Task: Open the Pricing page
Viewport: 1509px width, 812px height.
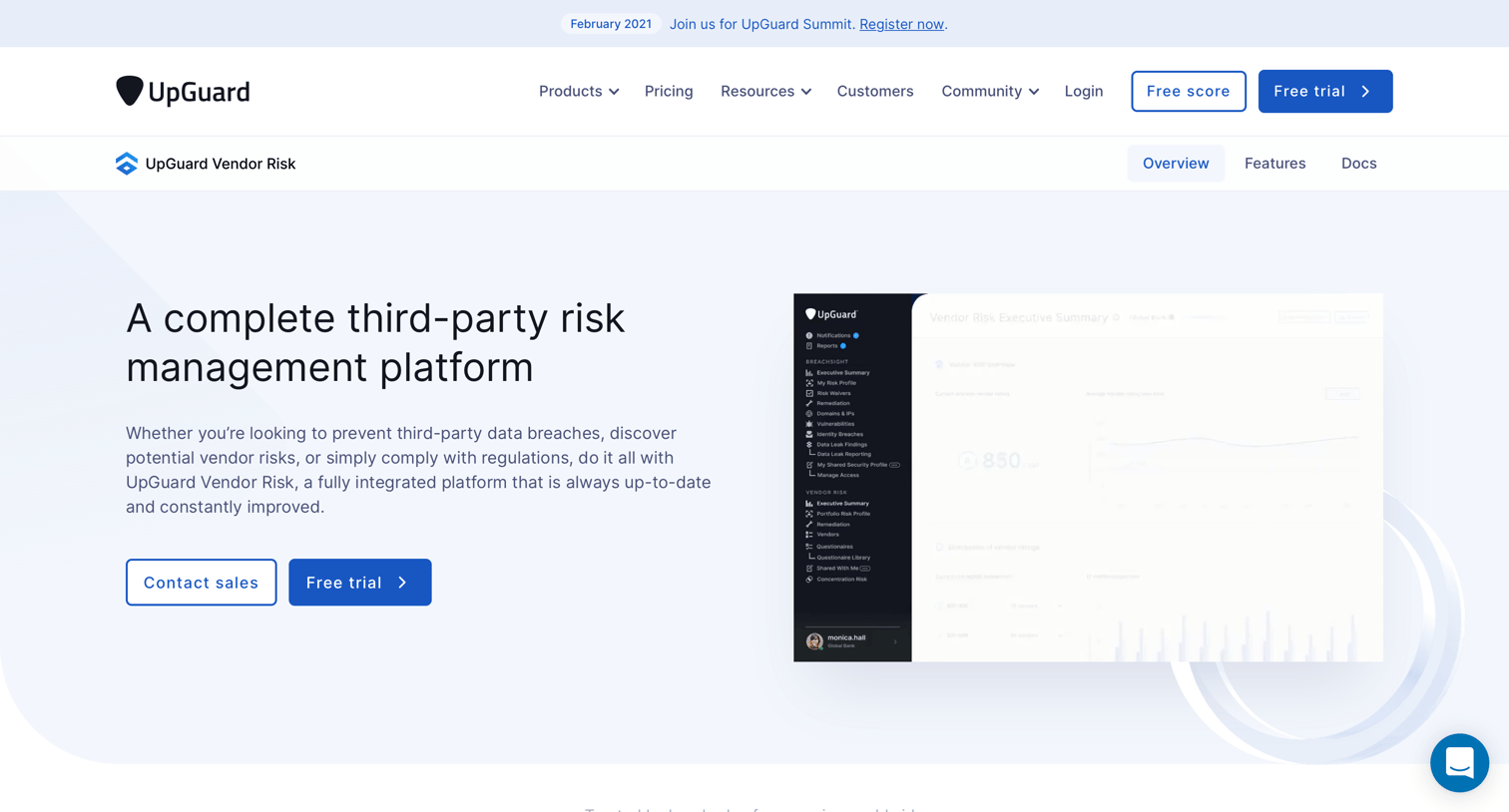Action: (x=669, y=91)
